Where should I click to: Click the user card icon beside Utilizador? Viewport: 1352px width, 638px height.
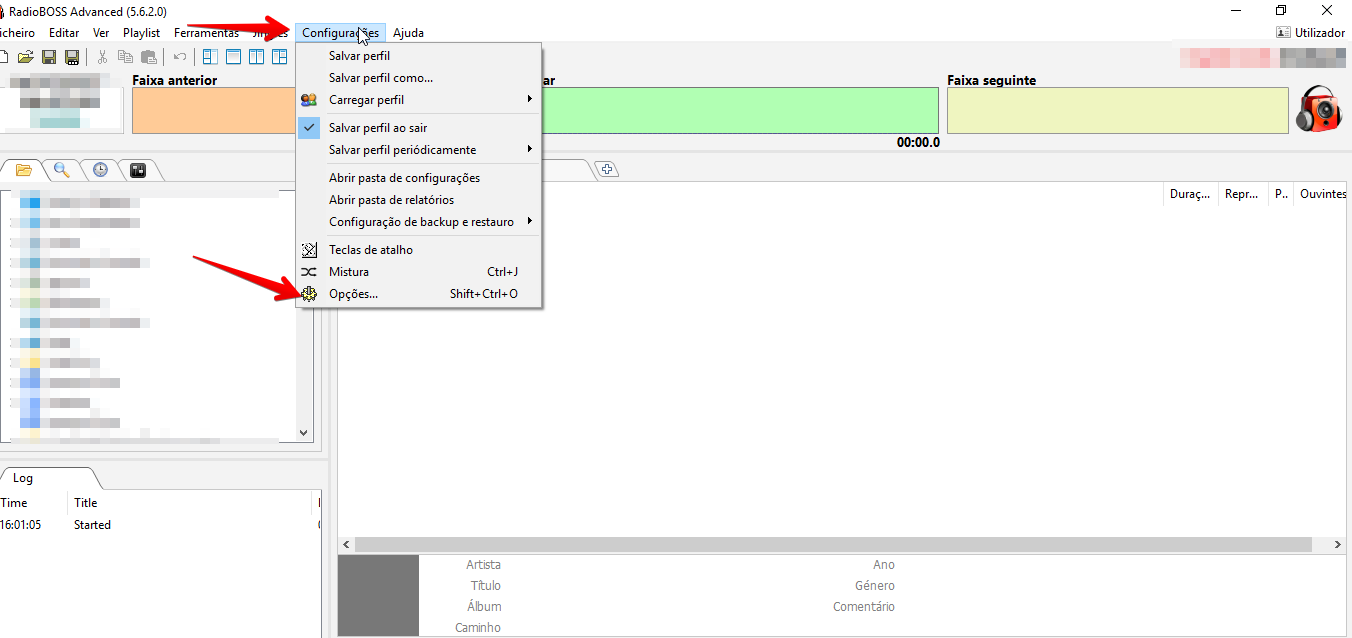[1284, 33]
